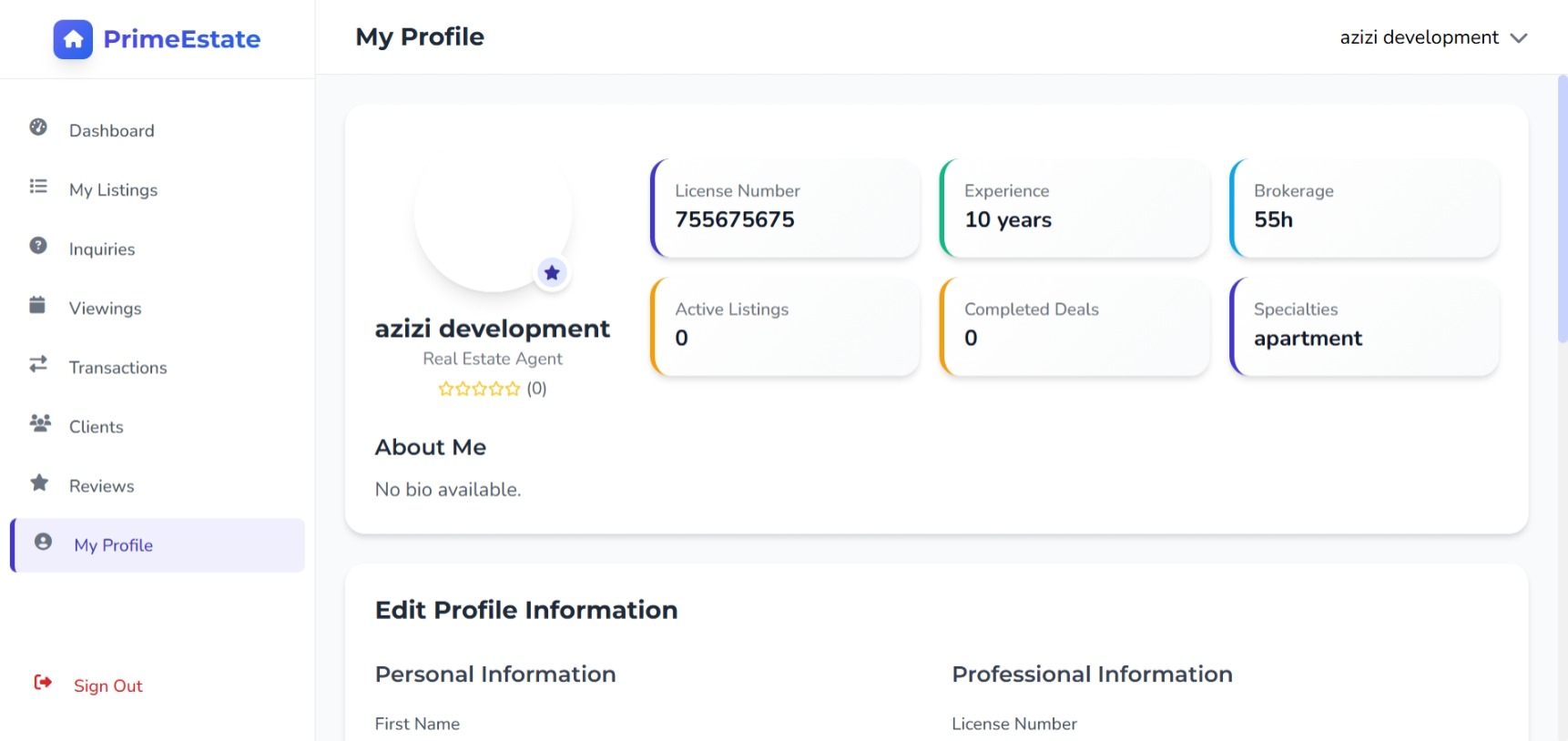Screen dimensions: 1568x741
Task: Click the Clients group icon
Action: tap(39, 423)
